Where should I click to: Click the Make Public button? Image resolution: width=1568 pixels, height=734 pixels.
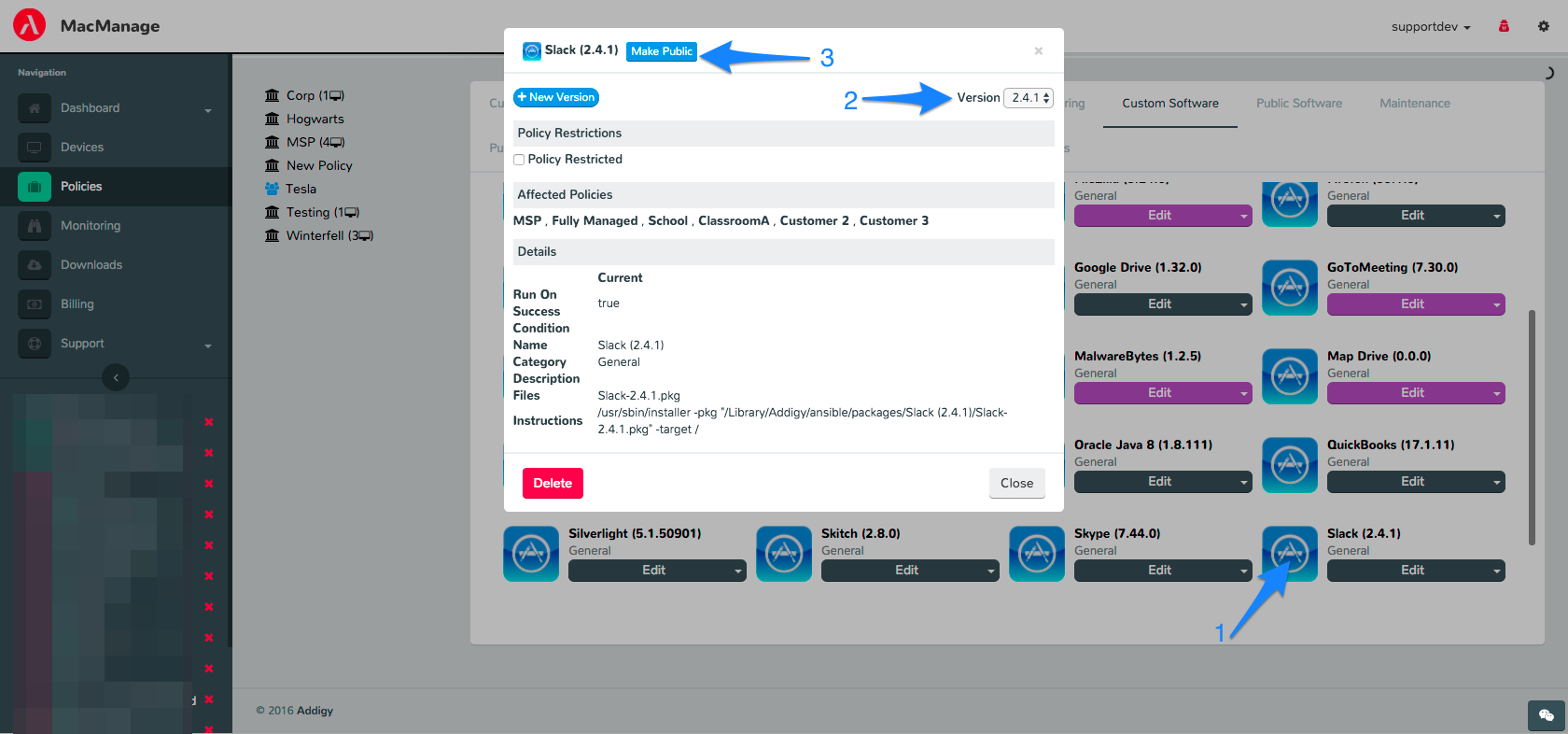point(662,51)
